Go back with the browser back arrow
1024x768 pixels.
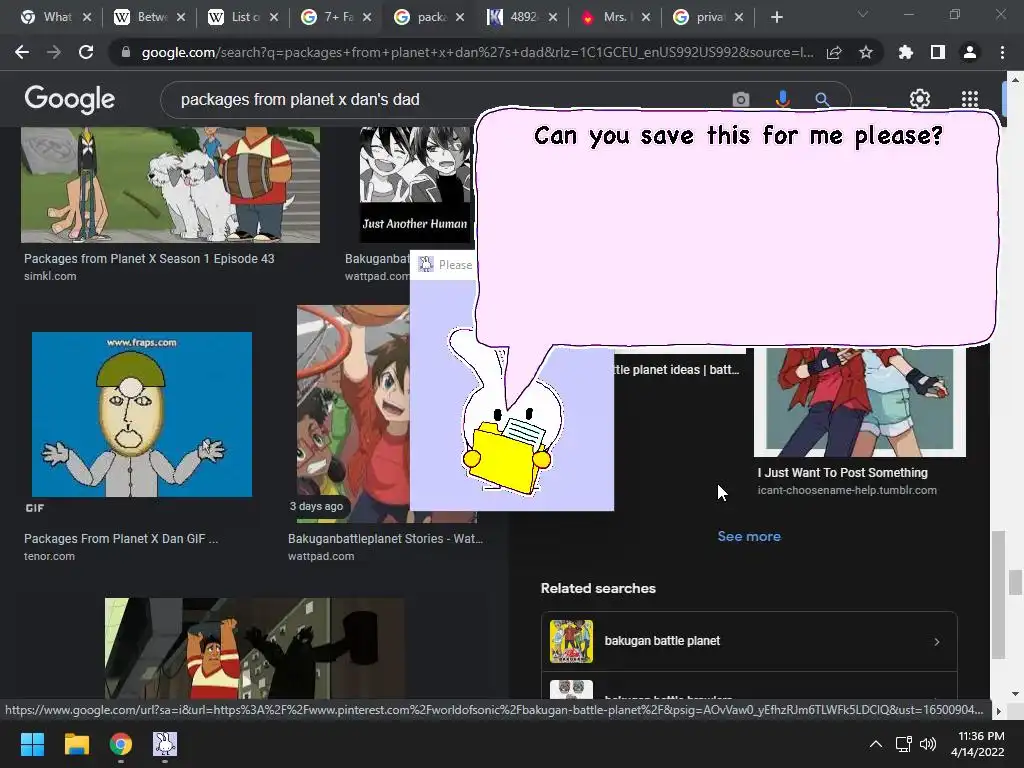(22, 52)
